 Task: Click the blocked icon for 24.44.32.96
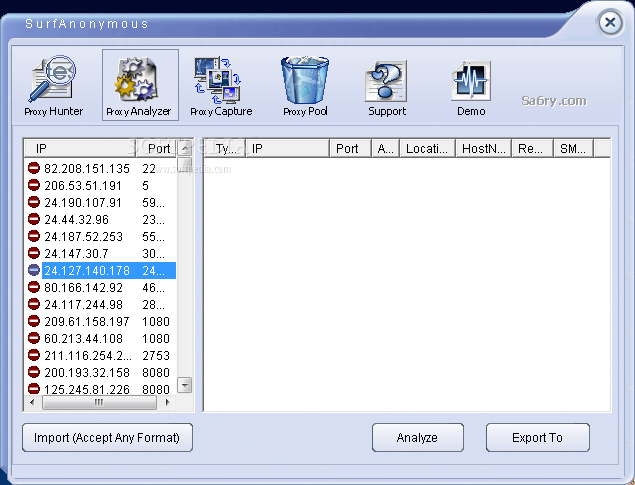click(x=34, y=219)
